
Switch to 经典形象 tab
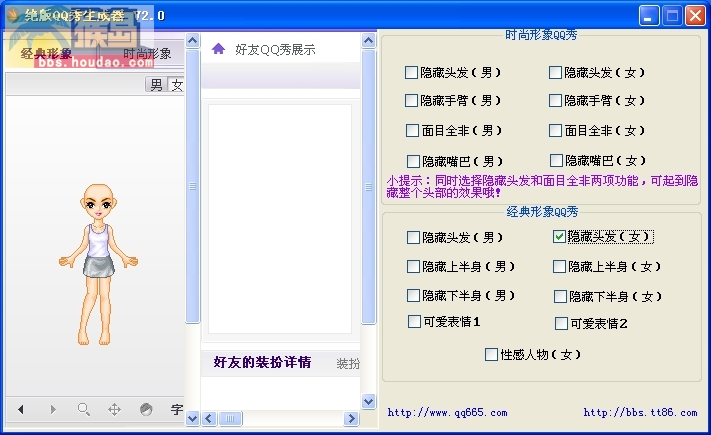tap(46, 54)
